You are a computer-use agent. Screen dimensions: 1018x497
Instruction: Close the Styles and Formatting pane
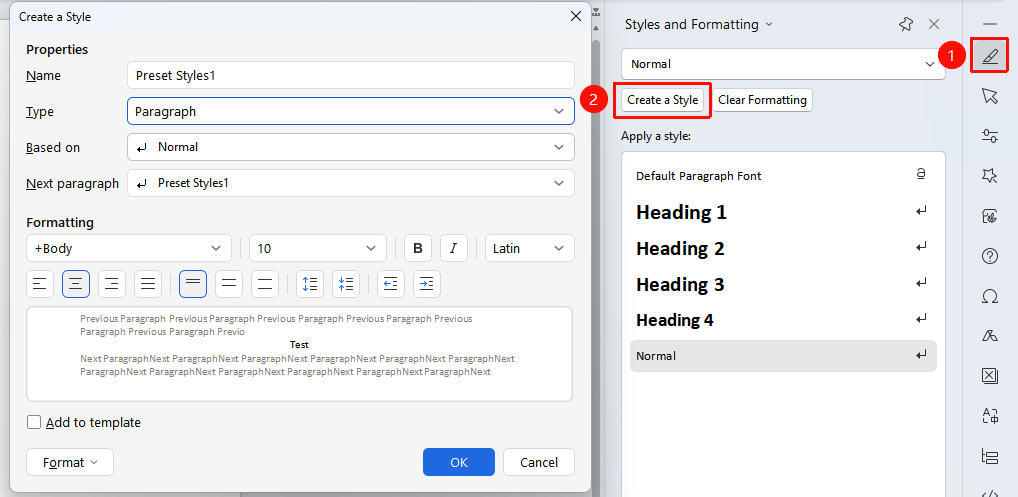934,25
